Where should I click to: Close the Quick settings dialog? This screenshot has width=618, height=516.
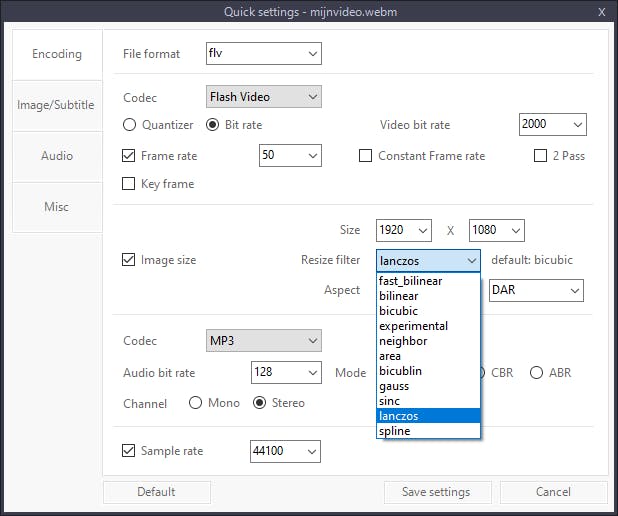[x=601, y=12]
